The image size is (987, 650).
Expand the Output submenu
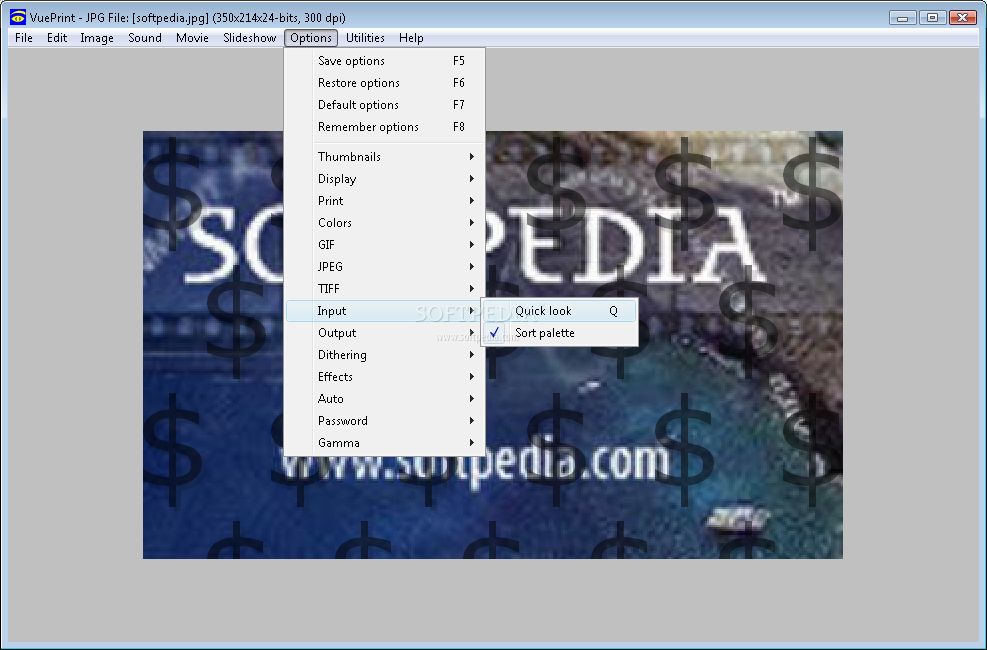[385, 333]
